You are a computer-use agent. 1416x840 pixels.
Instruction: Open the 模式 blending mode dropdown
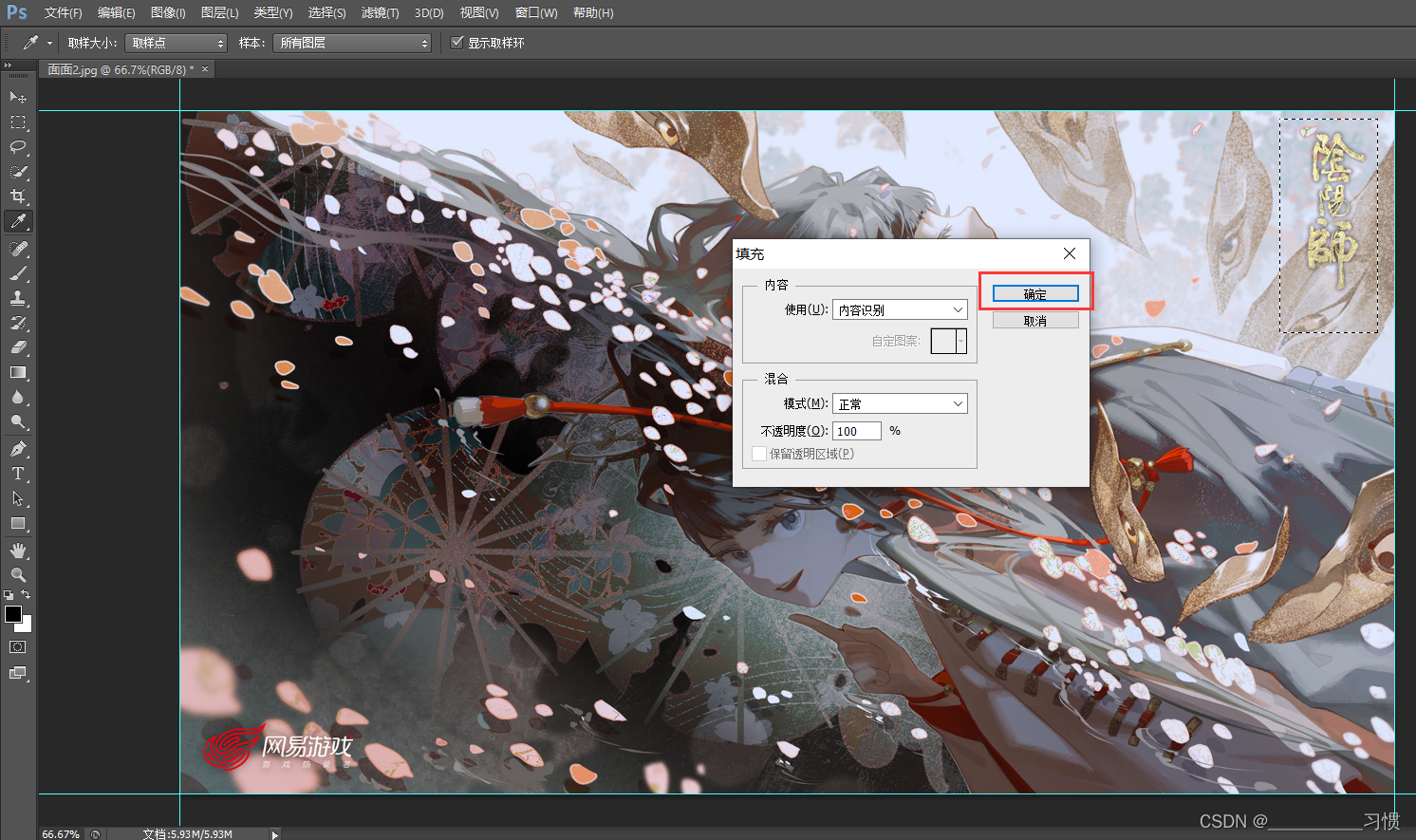pyautogui.click(x=900, y=403)
